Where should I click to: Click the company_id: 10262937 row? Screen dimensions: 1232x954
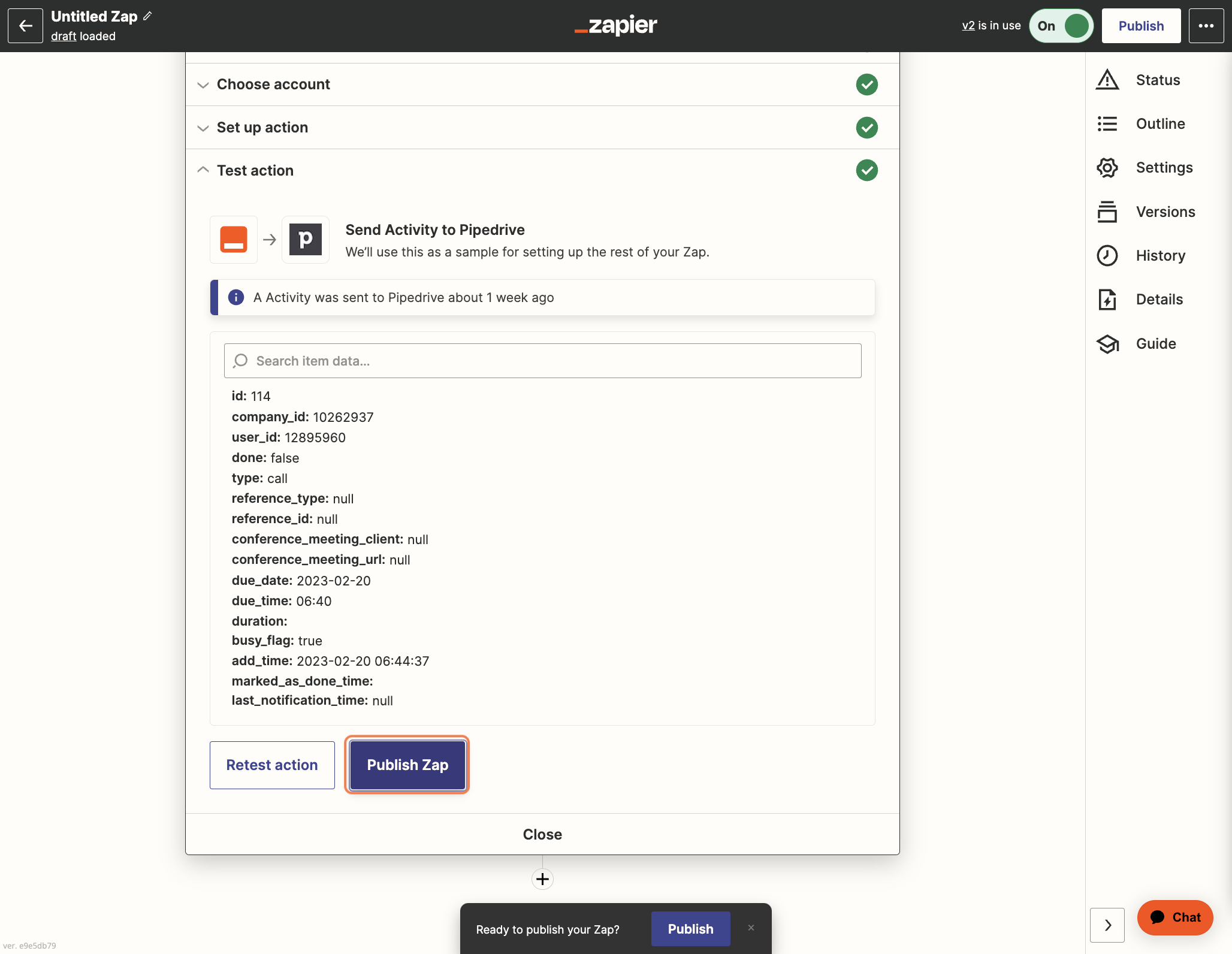coord(303,417)
